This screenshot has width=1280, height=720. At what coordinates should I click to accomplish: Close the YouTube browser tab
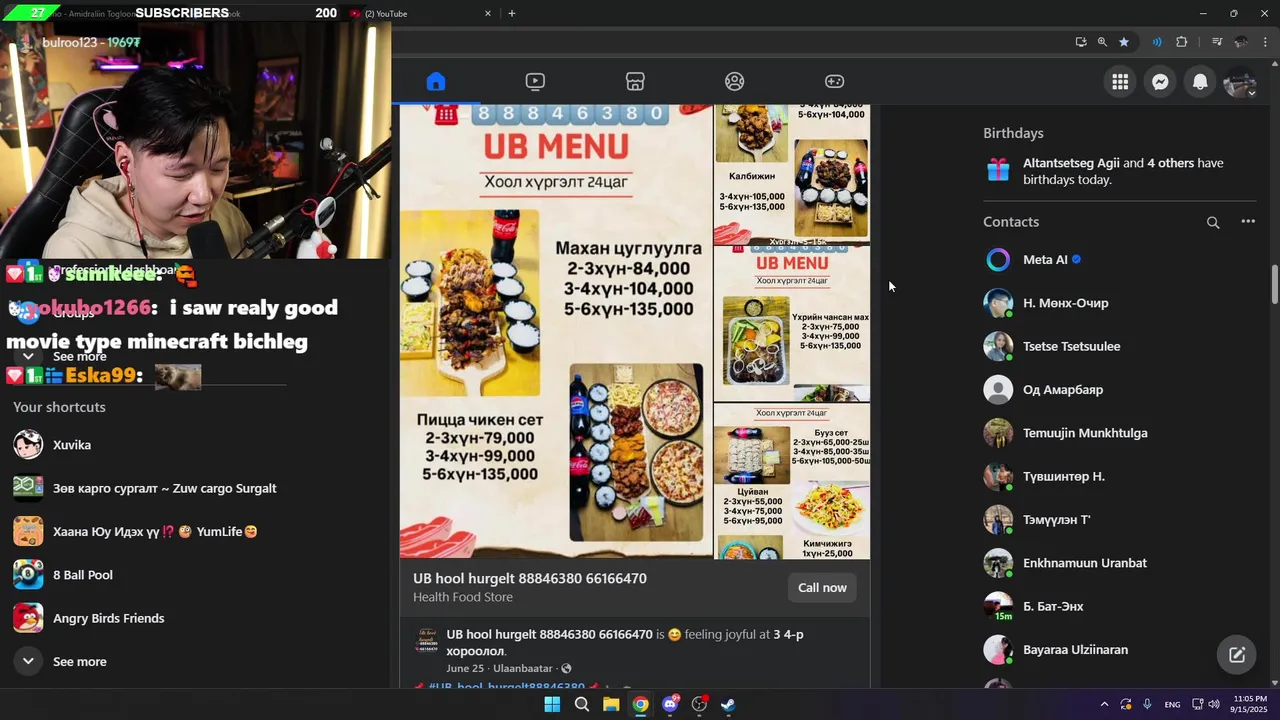click(x=488, y=13)
